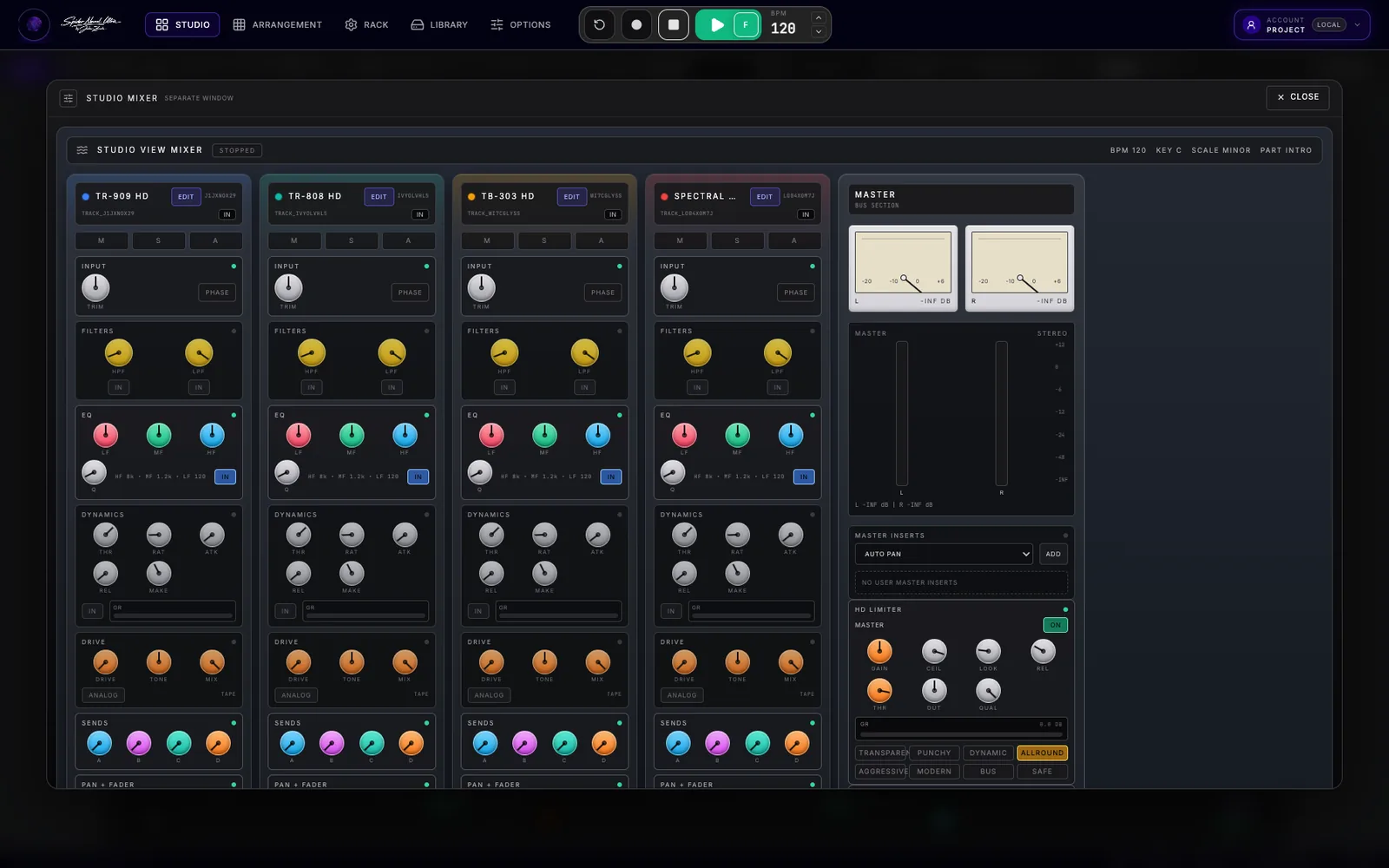The height and width of the screenshot is (868, 1389).
Task: Click the stop button in transport
Action: tap(674, 25)
